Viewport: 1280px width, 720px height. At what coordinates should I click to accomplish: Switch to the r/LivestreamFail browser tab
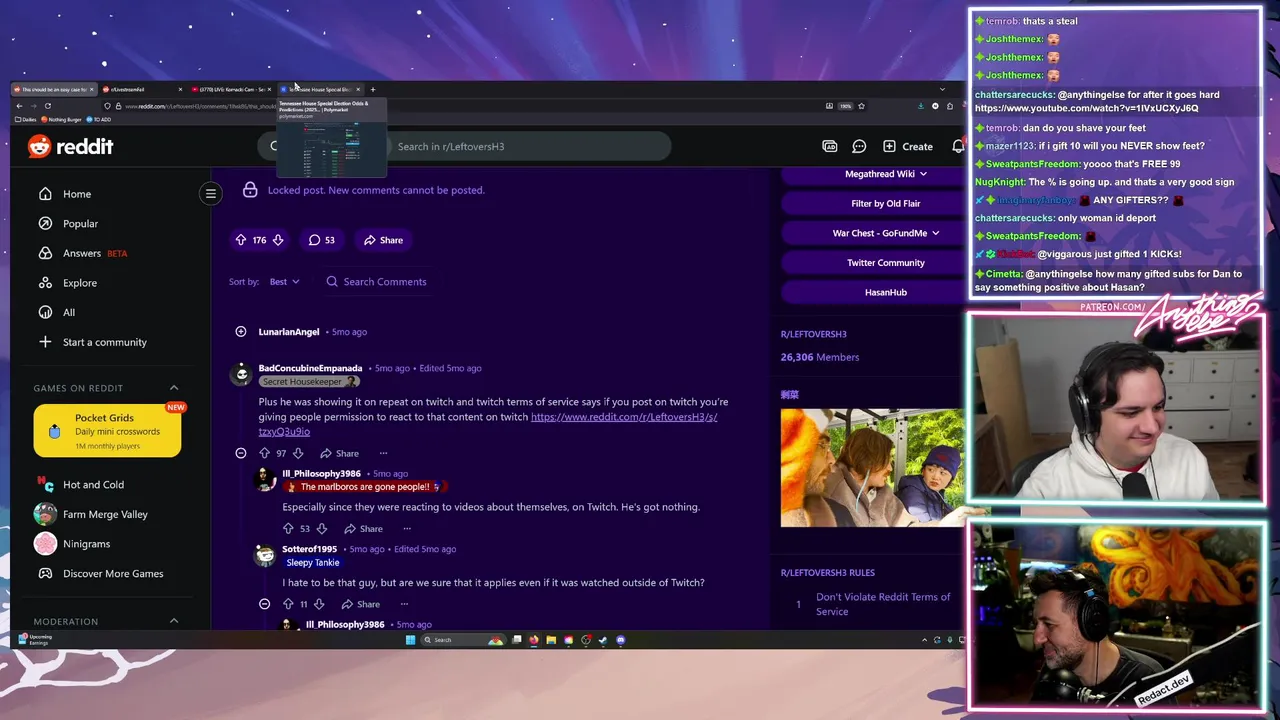pyautogui.click(x=143, y=89)
